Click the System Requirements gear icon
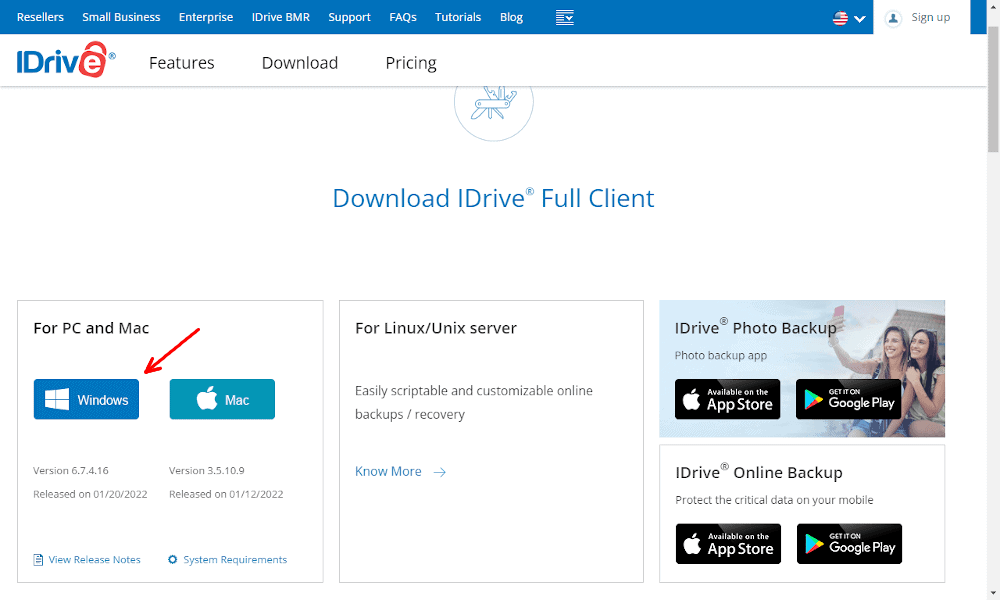This screenshot has height=600, width=1000. pos(173,560)
